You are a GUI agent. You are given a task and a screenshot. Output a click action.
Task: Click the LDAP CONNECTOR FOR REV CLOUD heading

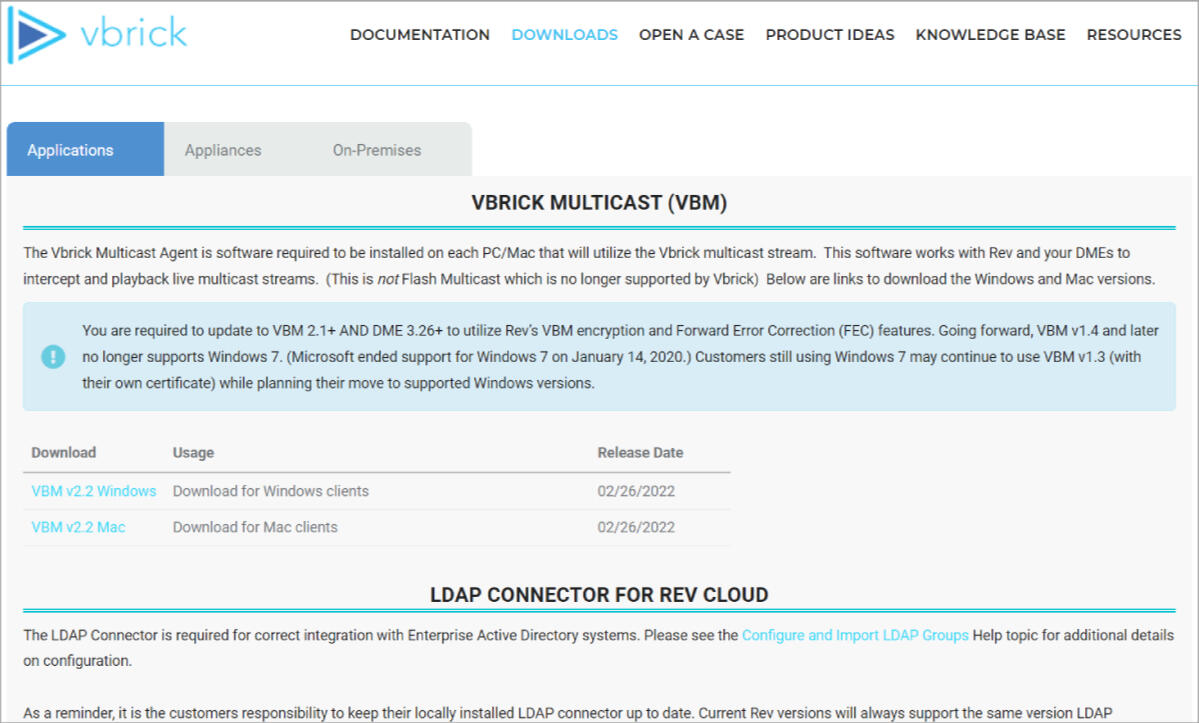pos(599,593)
